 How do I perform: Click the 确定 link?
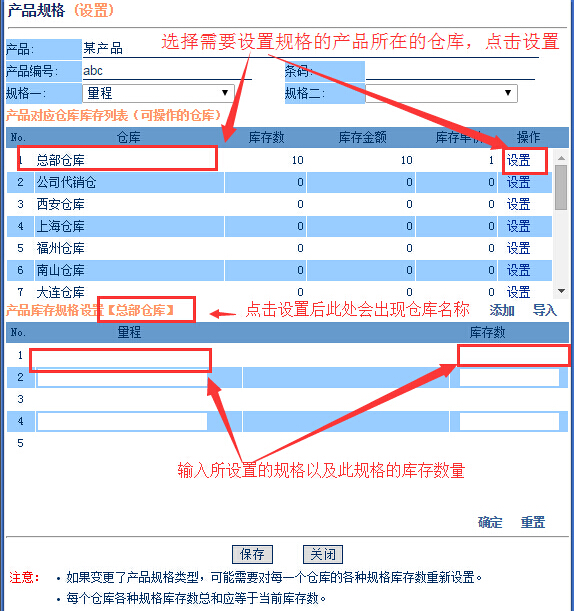[x=490, y=522]
